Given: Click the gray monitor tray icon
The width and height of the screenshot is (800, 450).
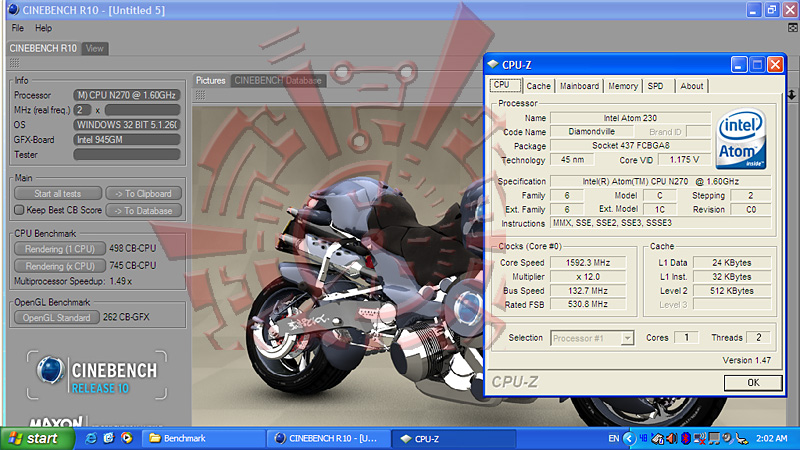Looking at the screenshot, I should click(714, 438).
